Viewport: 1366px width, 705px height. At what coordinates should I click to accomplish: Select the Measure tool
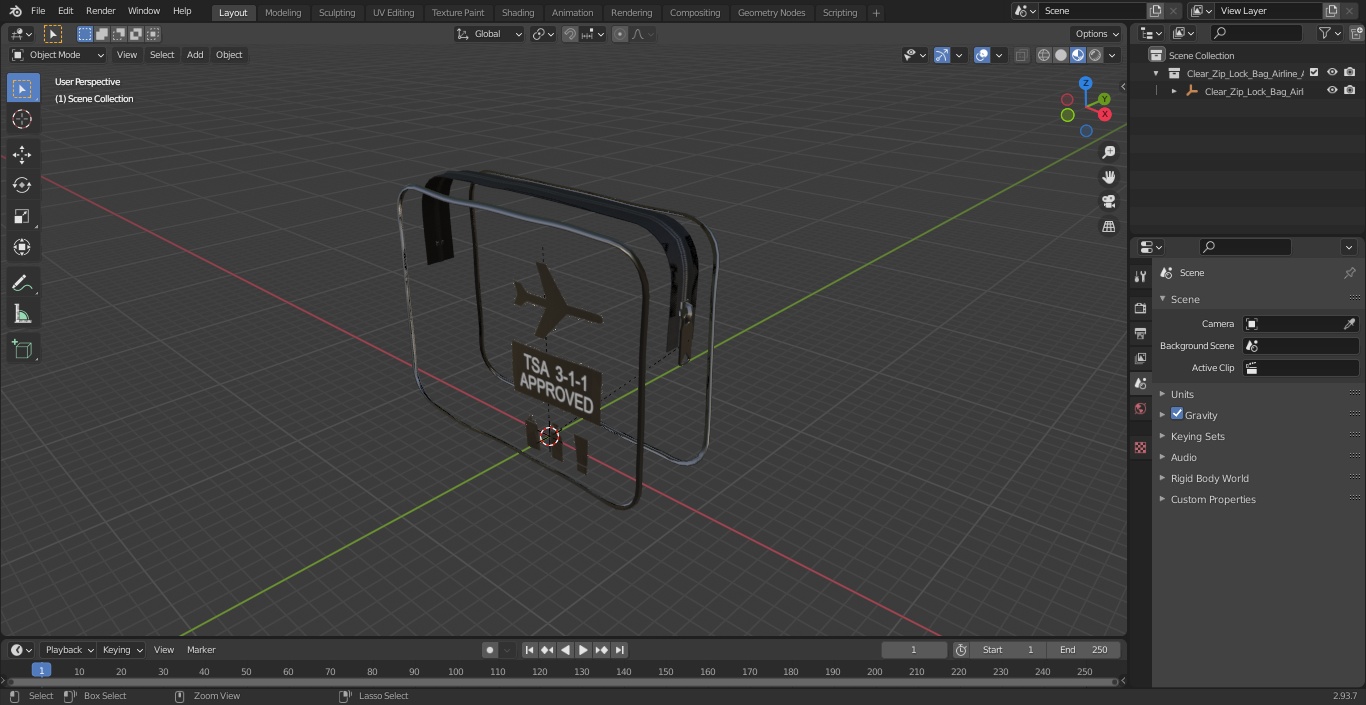(x=22, y=315)
